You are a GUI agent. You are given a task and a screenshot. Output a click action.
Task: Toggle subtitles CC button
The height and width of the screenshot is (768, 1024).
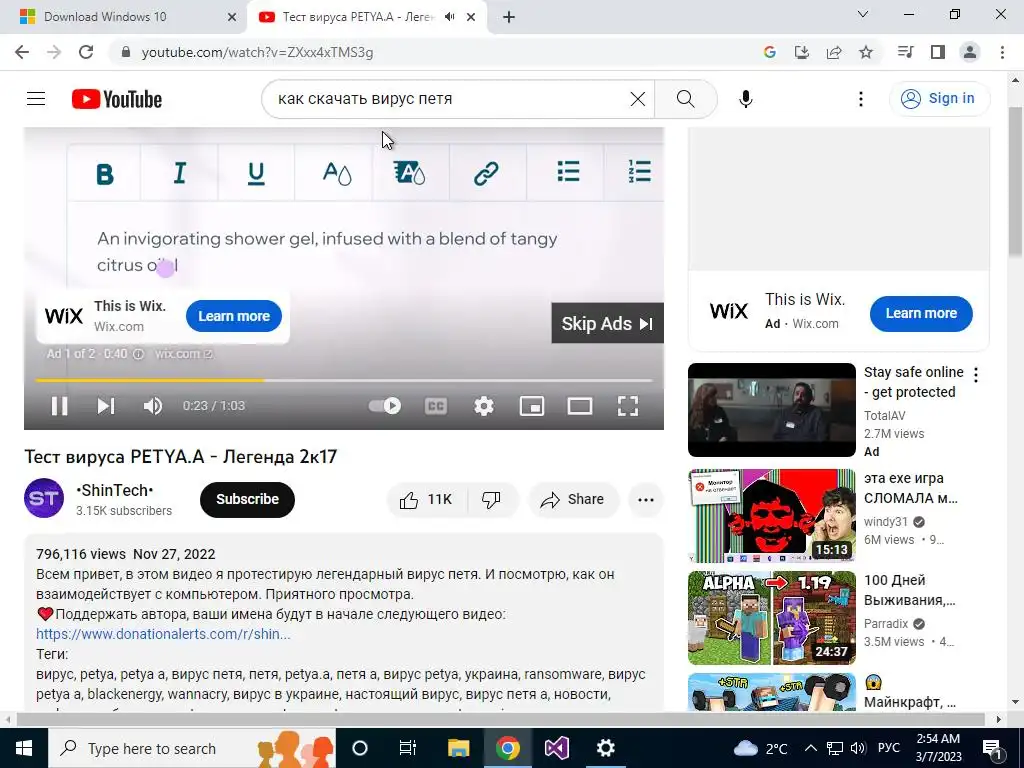(x=436, y=406)
